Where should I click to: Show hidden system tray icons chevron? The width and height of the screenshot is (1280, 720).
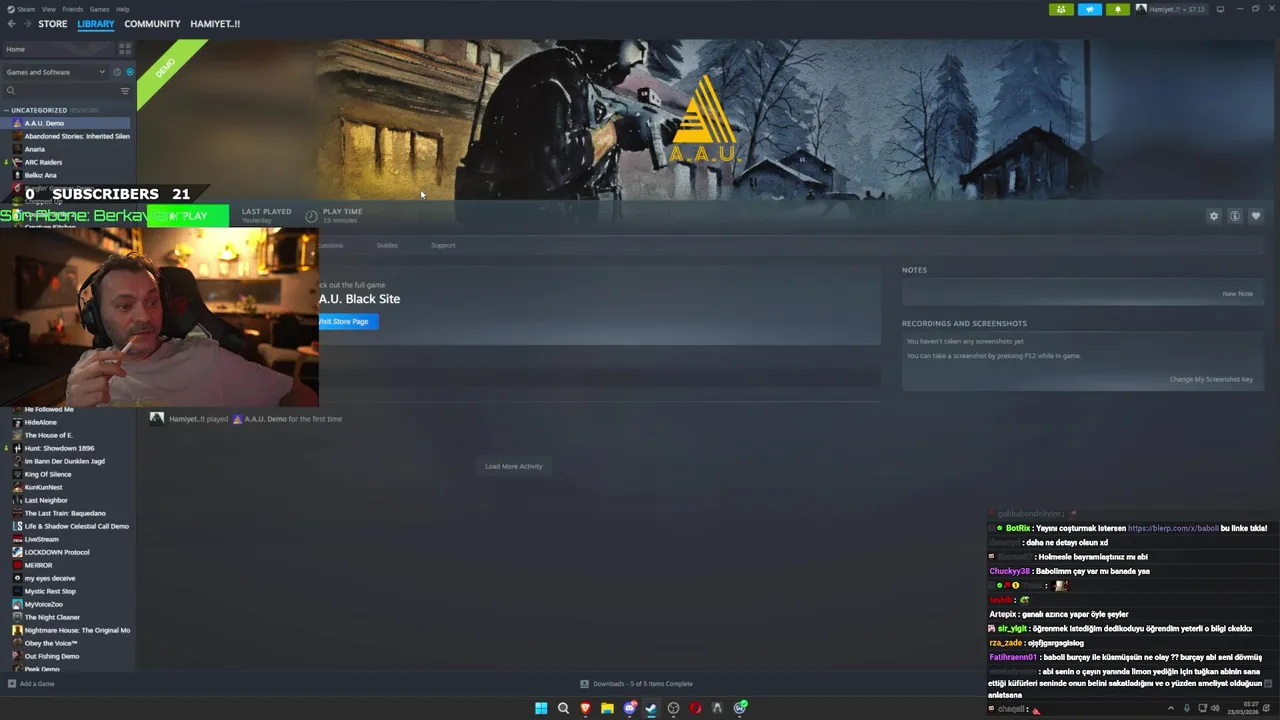click(x=1171, y=708)
